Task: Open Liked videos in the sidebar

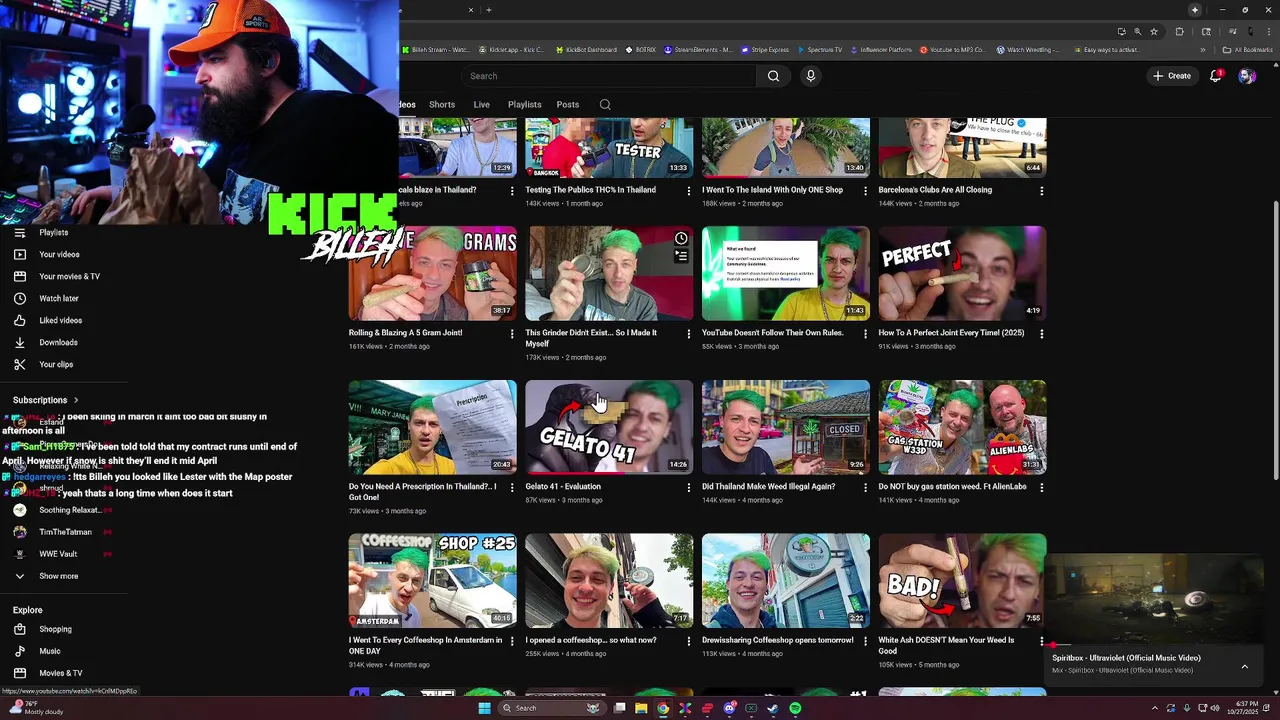Action: coord(60,320)
